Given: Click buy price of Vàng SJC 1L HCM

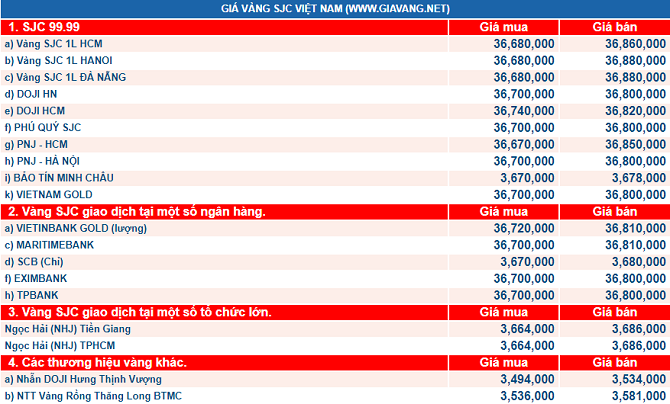Looking at the screenshot, I should tap(524, 44).
